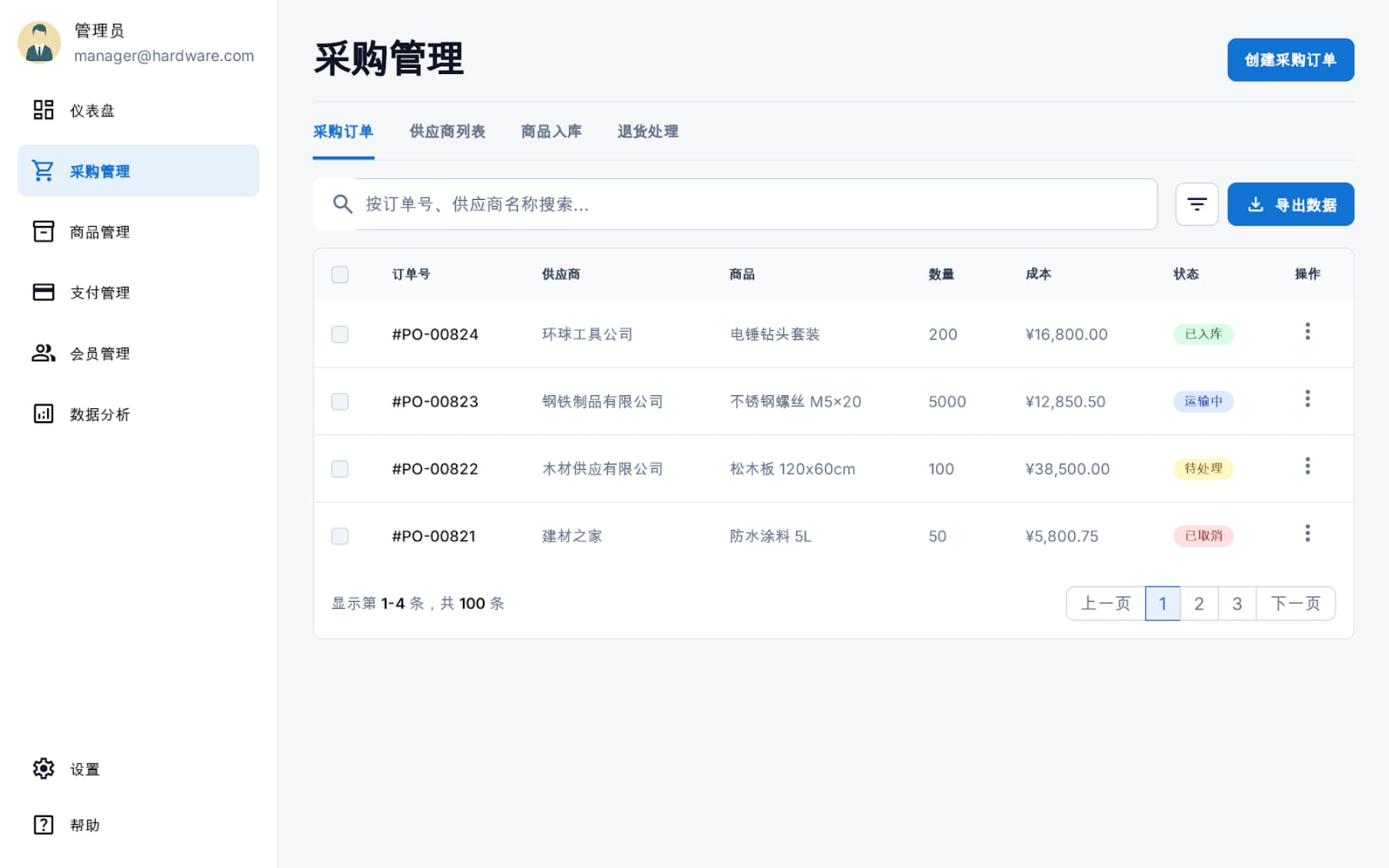Select the checkbox for order #PO-00822

pos(340,469)
